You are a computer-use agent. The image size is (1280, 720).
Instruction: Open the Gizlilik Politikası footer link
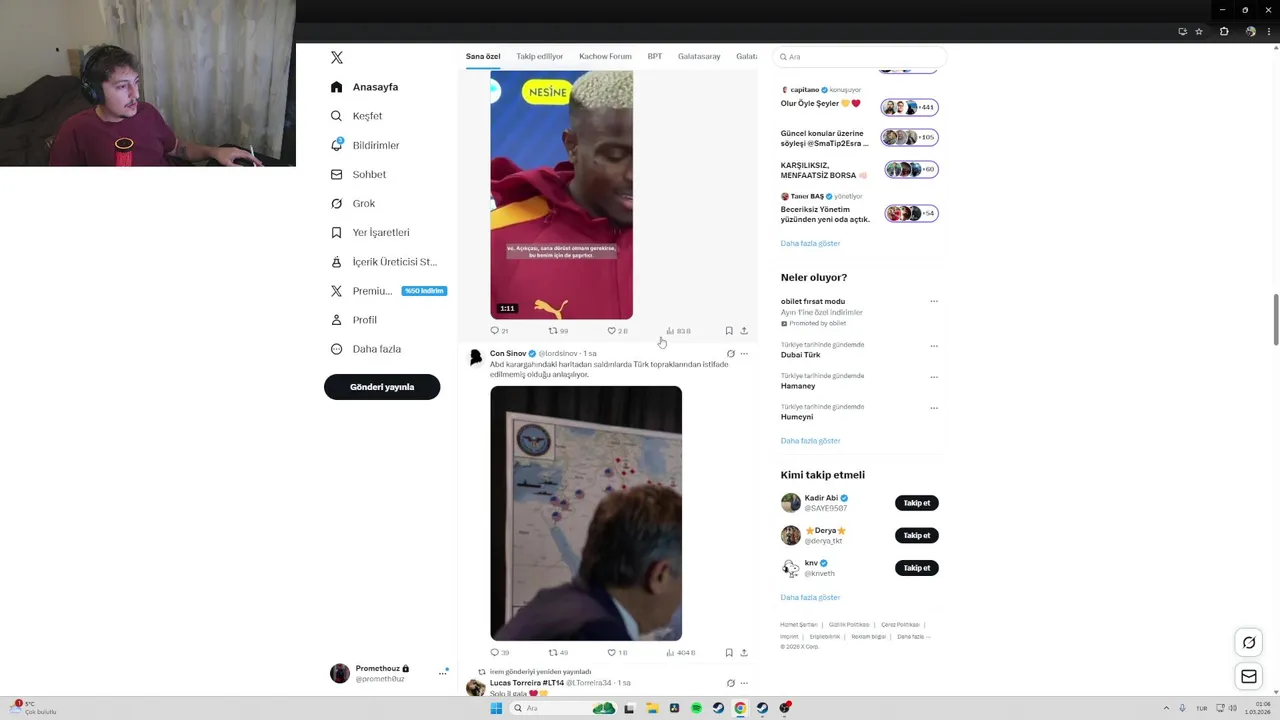[x=849, y=624]
